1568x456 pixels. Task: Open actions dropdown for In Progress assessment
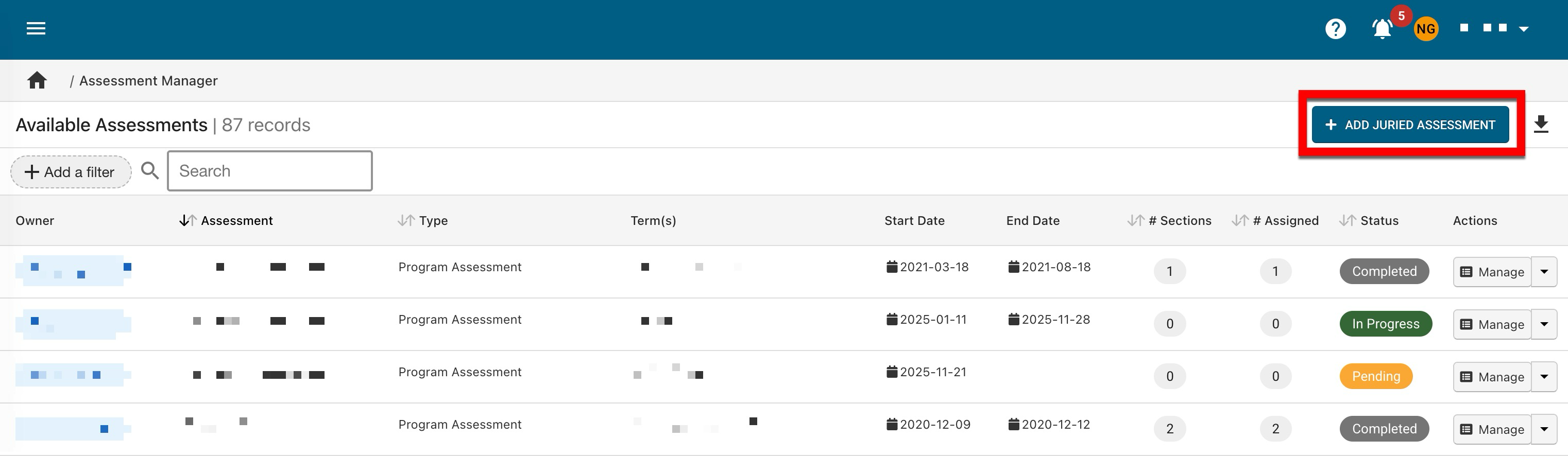point(1544,325)
